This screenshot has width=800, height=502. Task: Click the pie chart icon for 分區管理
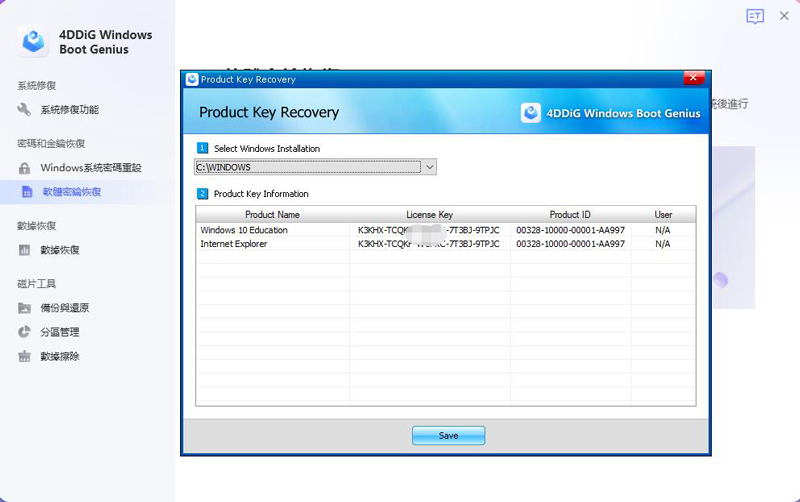[x=25, y=332]
